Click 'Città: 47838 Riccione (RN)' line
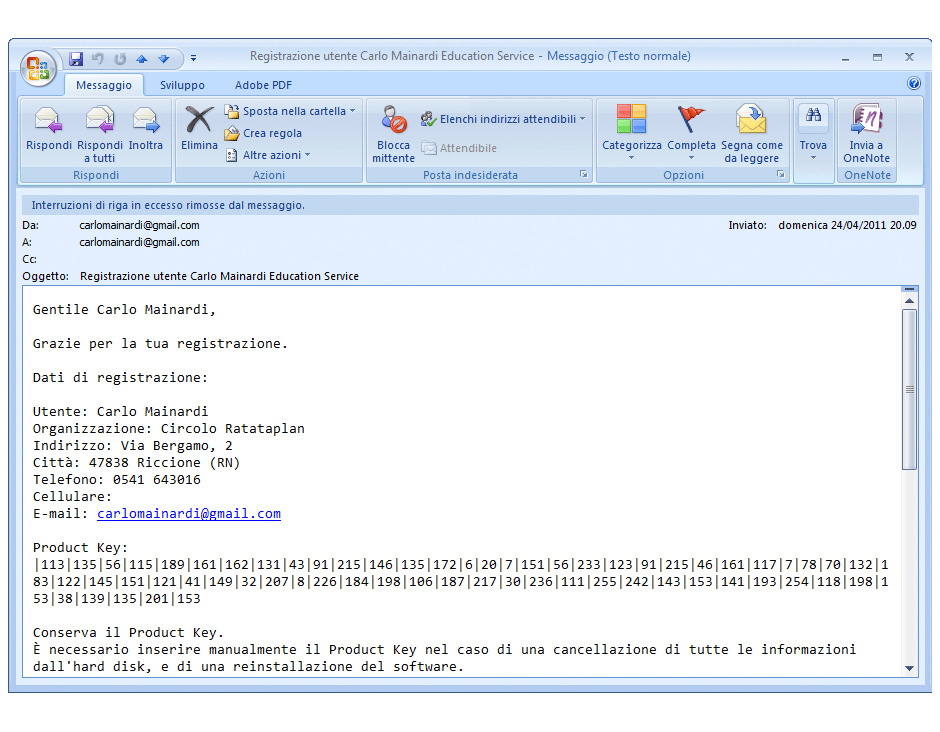The height and width of the screenshot is (732, 940). click(x=136, y=463)
